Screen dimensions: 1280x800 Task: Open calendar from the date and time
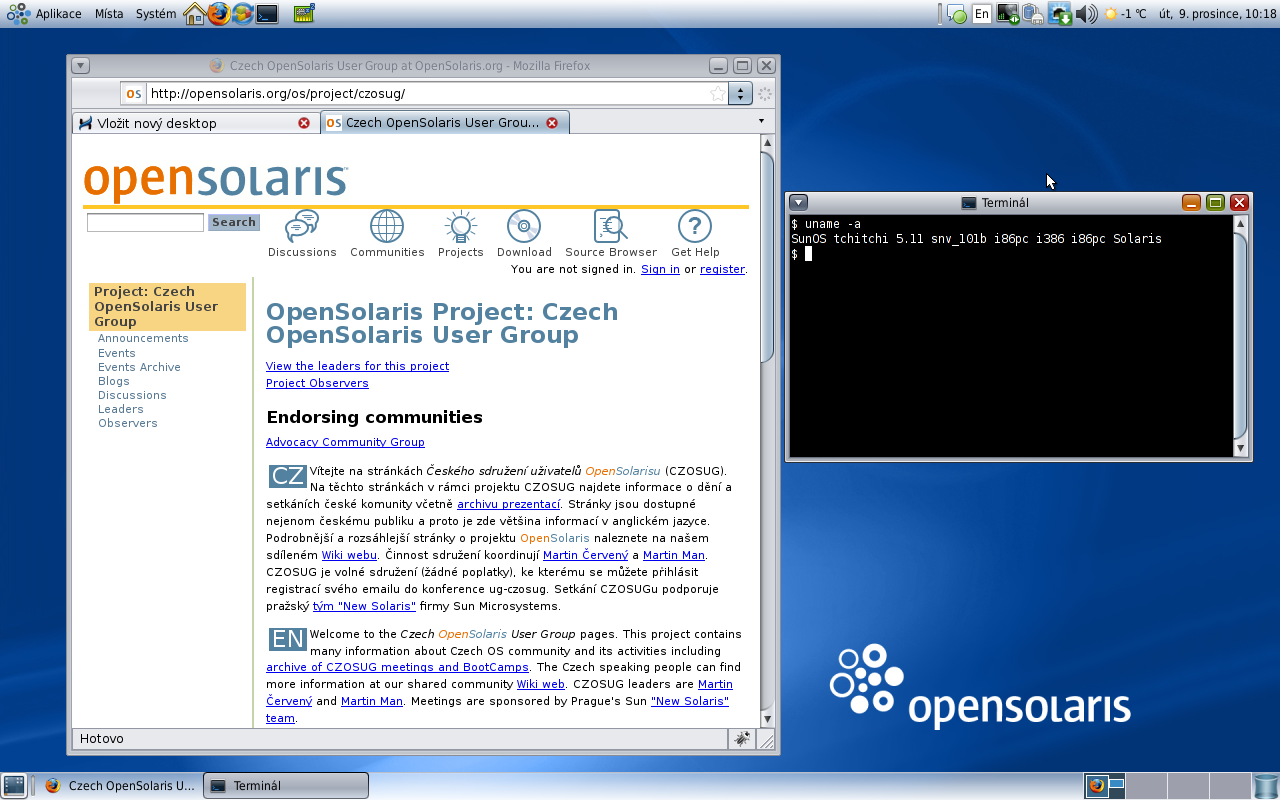tap(1217, 14)
